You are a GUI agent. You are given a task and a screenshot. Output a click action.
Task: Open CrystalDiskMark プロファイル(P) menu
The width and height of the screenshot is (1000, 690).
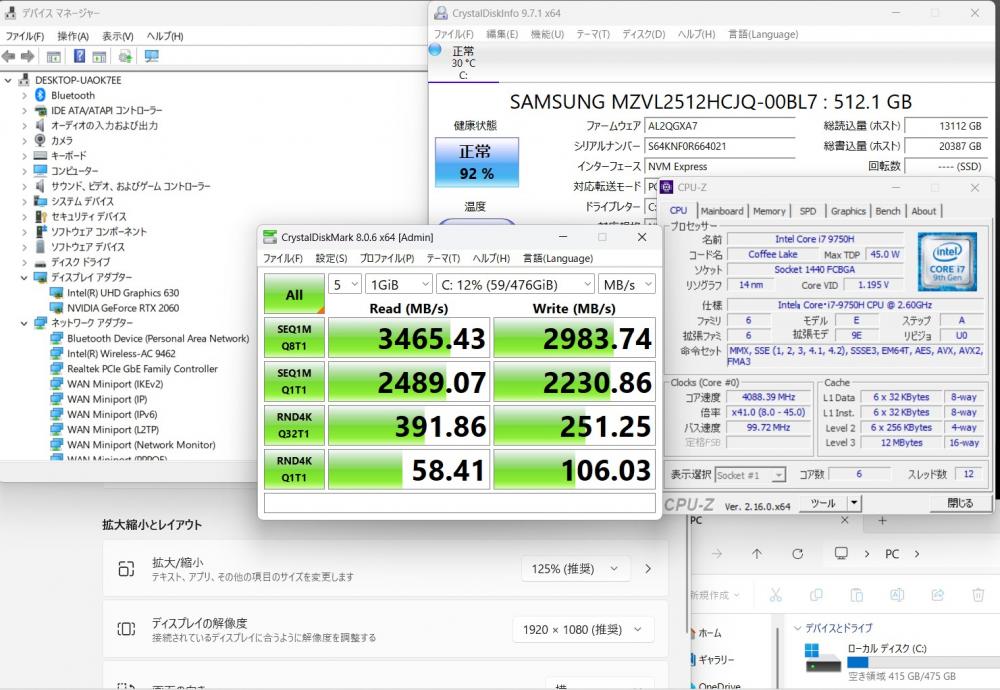click(386, 258)
